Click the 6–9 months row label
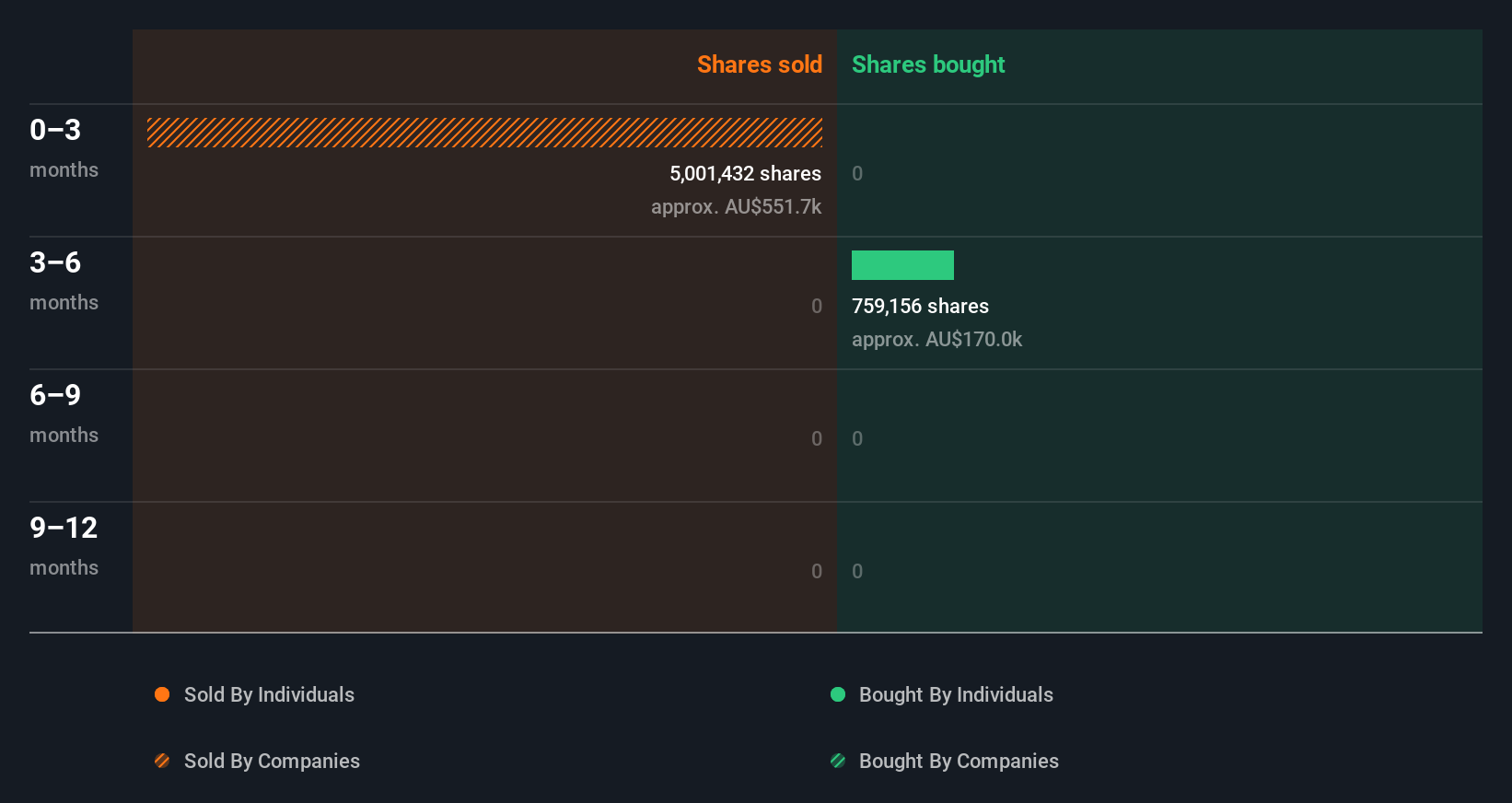1512x803 pixels. pos(64,413)
